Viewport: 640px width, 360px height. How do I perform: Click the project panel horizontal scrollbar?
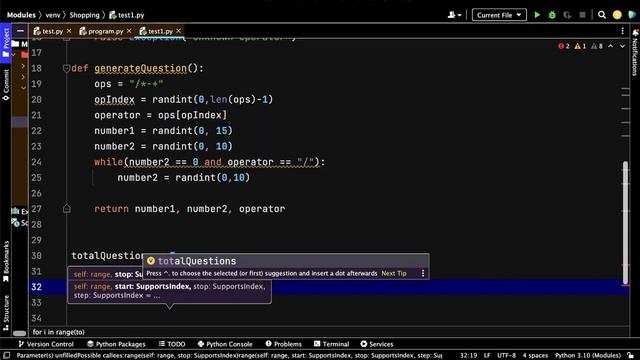pos(19,333)
